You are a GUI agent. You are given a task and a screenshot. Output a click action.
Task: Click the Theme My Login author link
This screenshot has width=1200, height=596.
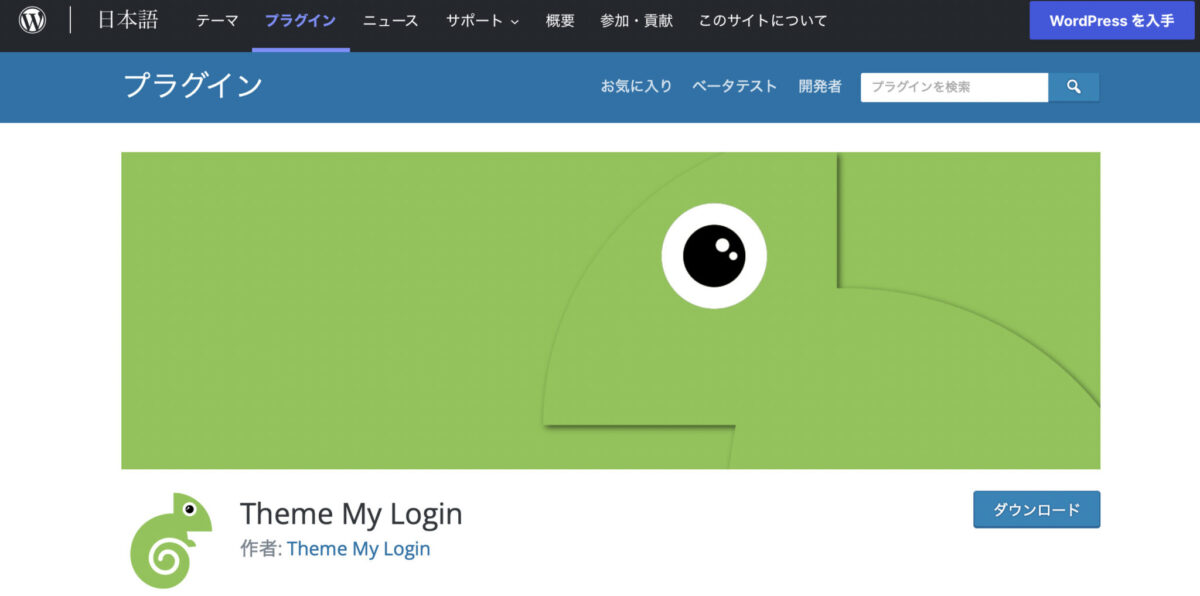(358, 549)
